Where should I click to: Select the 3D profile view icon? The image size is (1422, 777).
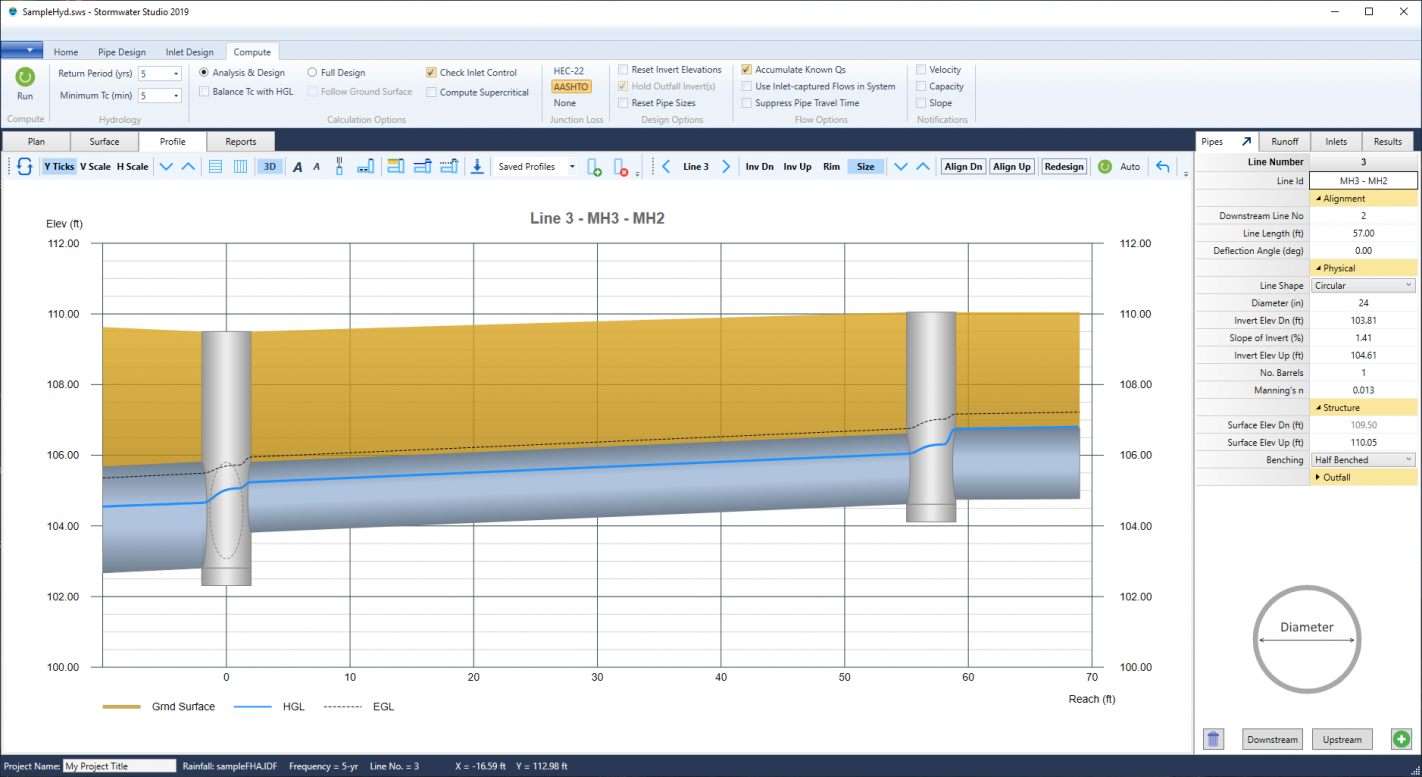[x=269, y=166]
